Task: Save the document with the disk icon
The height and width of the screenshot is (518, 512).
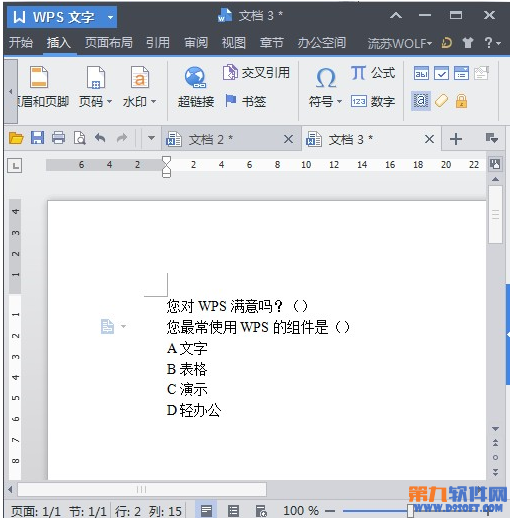Action: (37, 138)
